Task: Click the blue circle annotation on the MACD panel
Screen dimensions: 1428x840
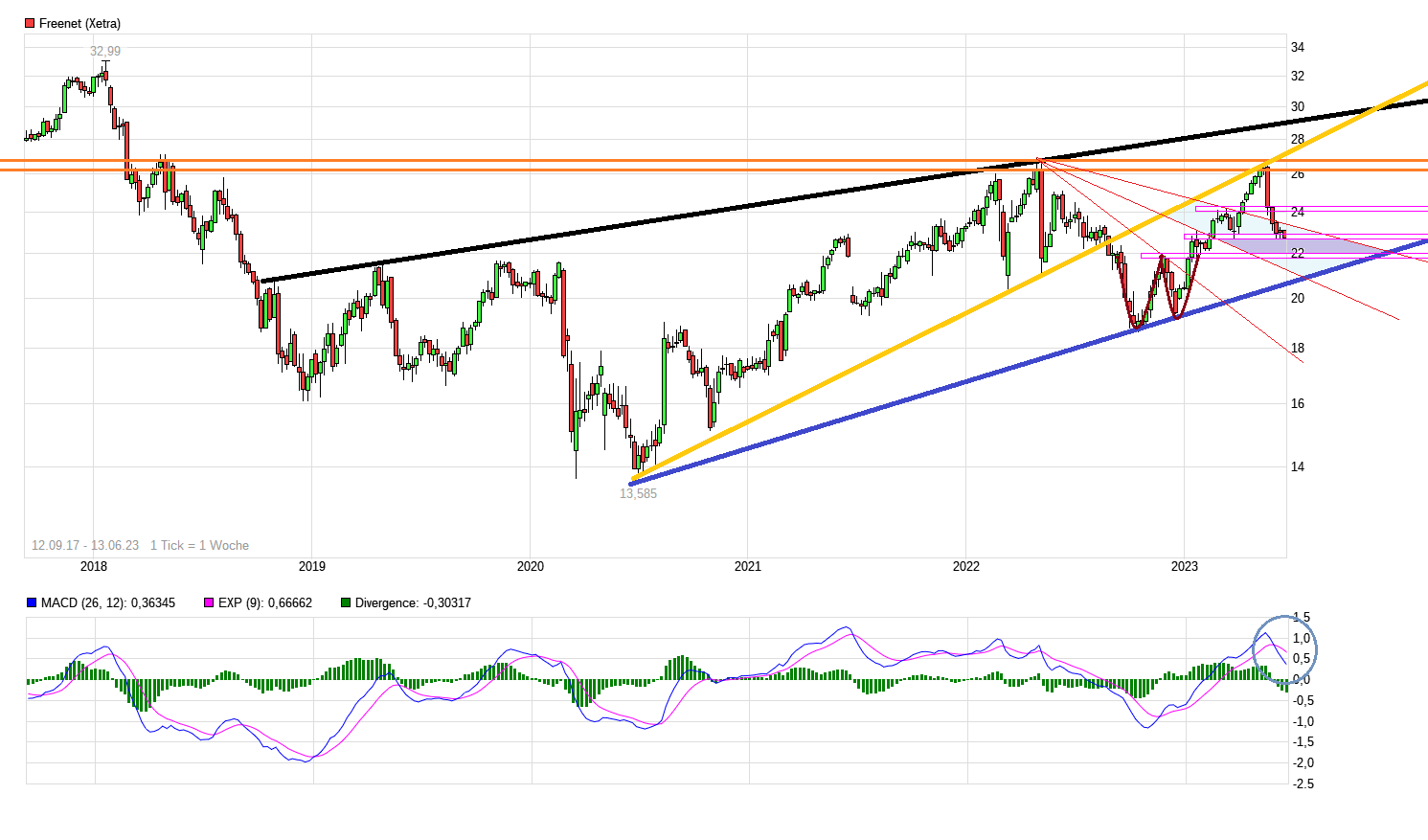Action: tap(1284, 649)
